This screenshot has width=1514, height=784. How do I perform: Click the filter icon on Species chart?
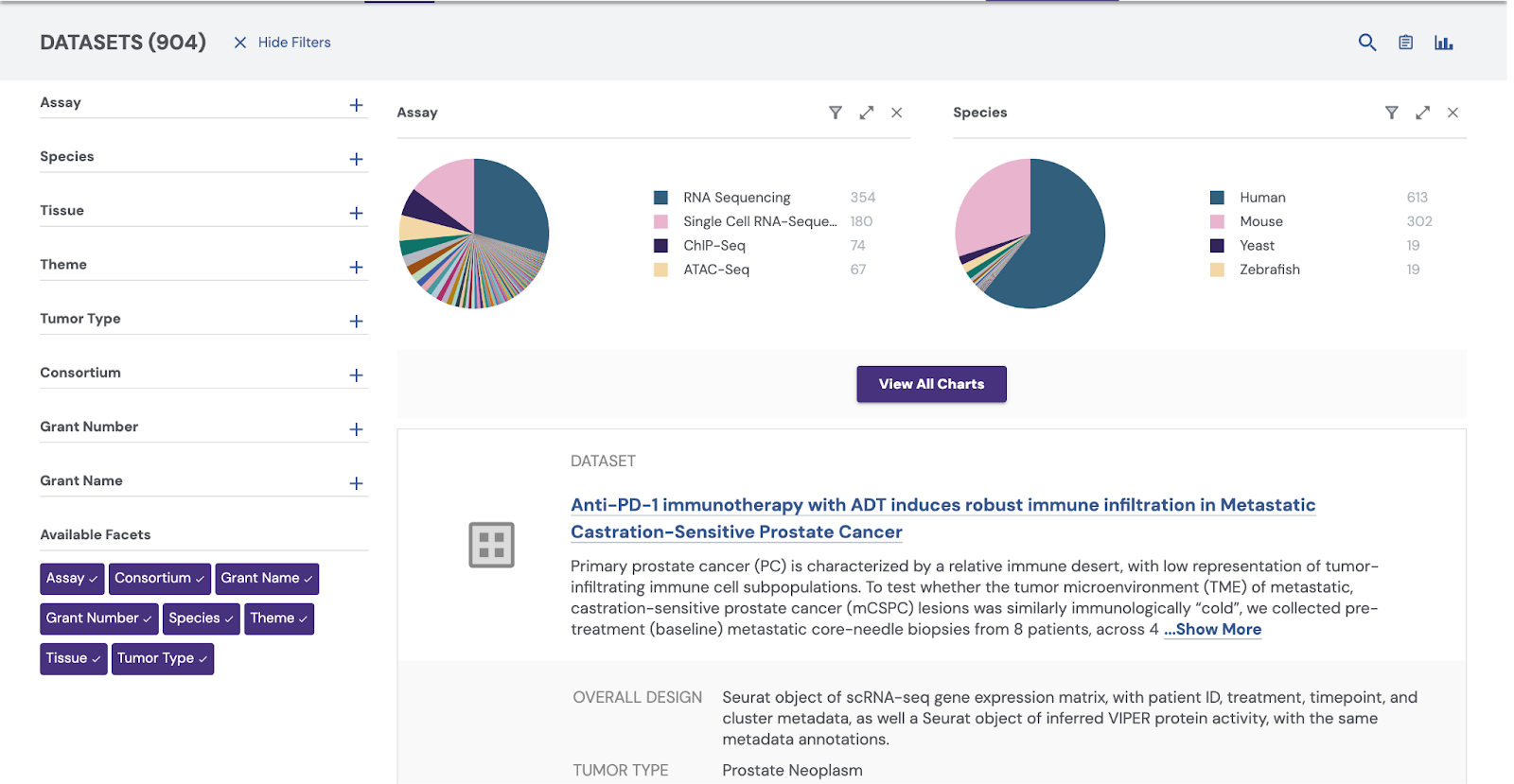(1391, 113)
